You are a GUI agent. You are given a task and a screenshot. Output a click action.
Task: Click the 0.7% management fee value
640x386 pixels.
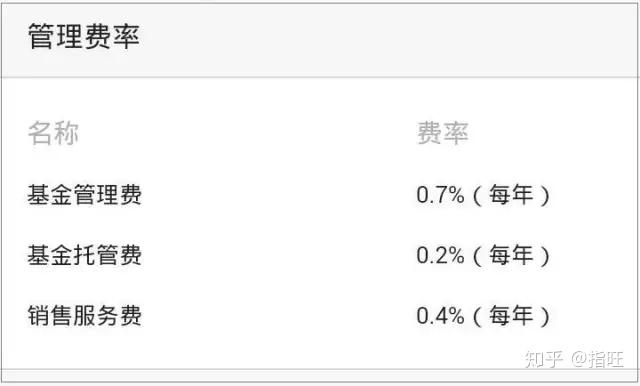coord(440,195)
